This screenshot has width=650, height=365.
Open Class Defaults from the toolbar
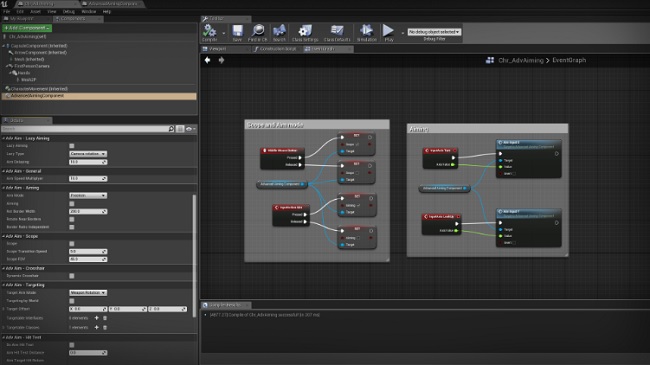pos(337,32)
